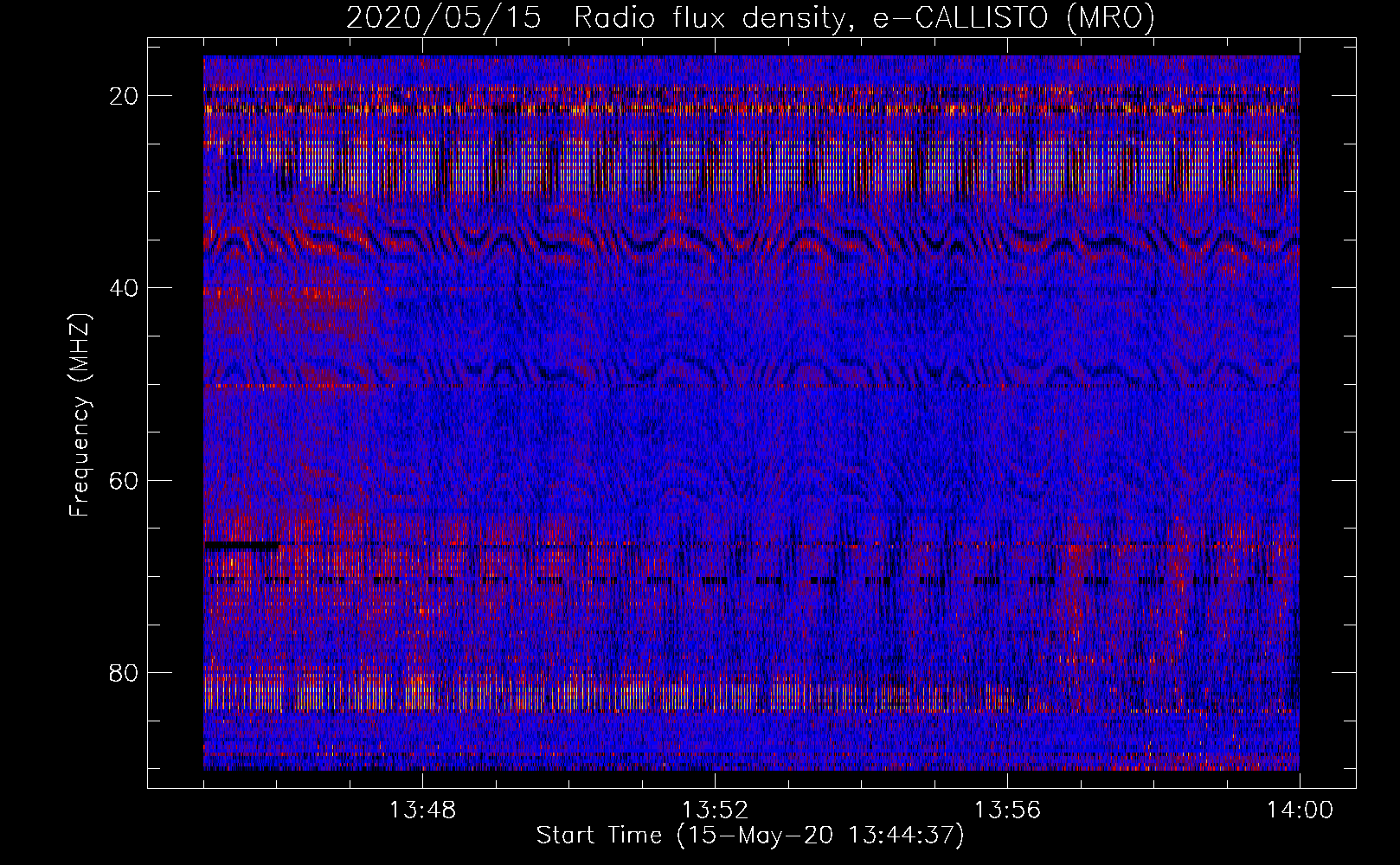
Task: Click the 13:56 time tick label
Action: (1008, 811)
